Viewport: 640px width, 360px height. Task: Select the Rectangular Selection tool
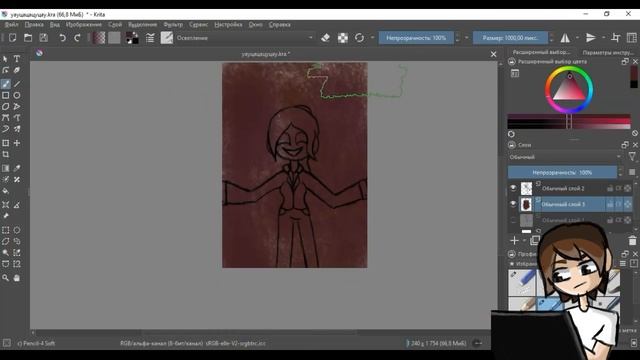tap(6, 230)
